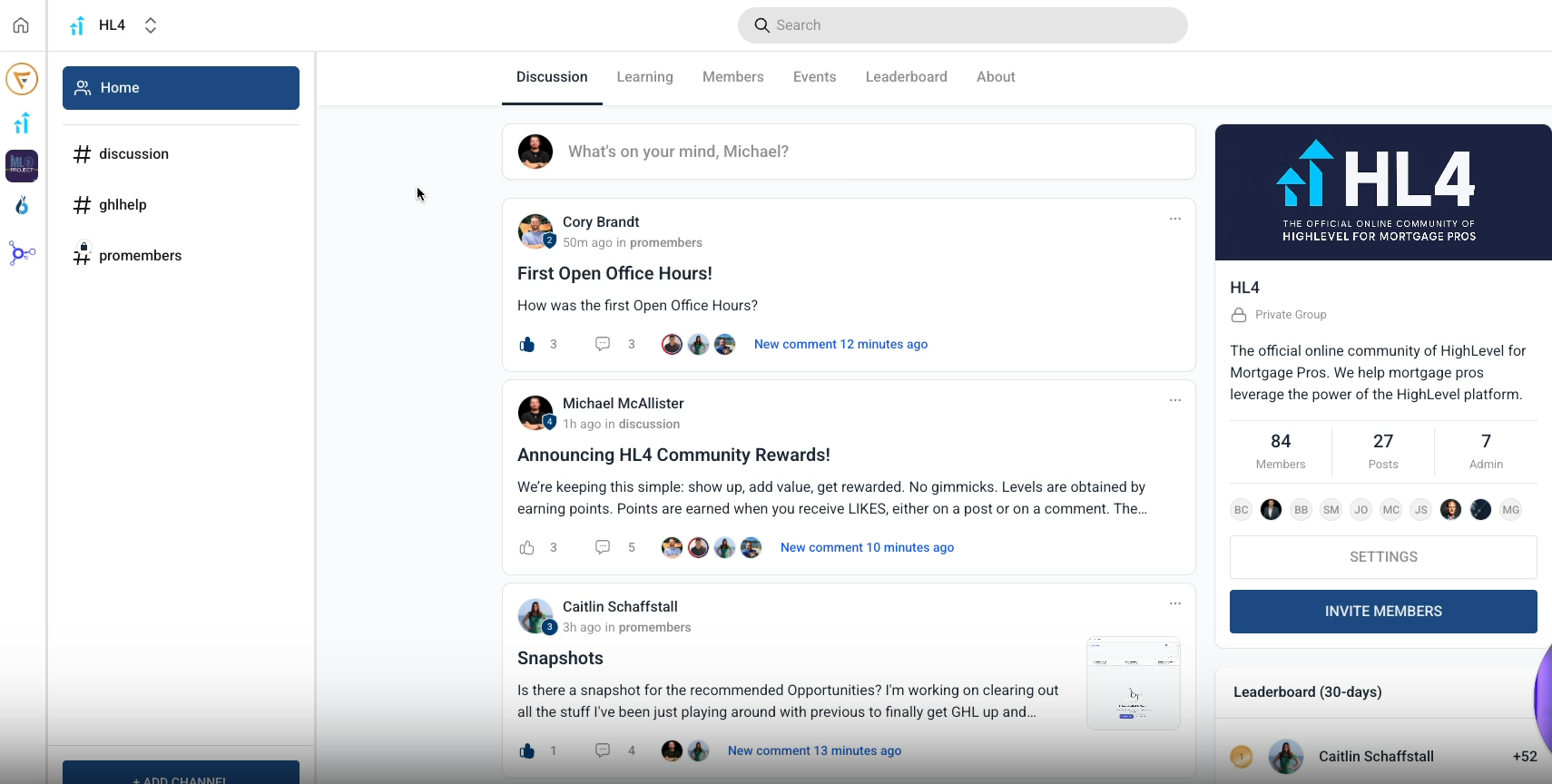Switch to the Members tab
The width and height of the screenshot is (1552, 784).
[733, 77]
